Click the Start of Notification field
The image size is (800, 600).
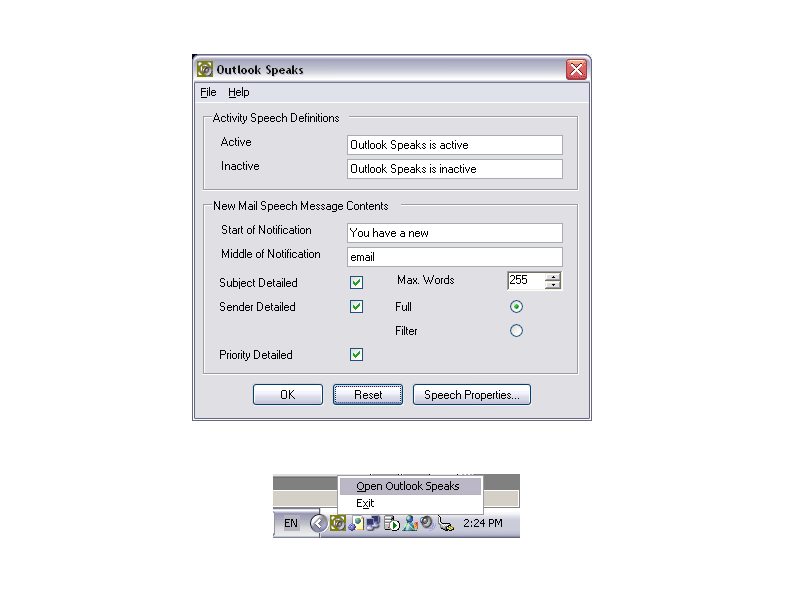[455, 233]
